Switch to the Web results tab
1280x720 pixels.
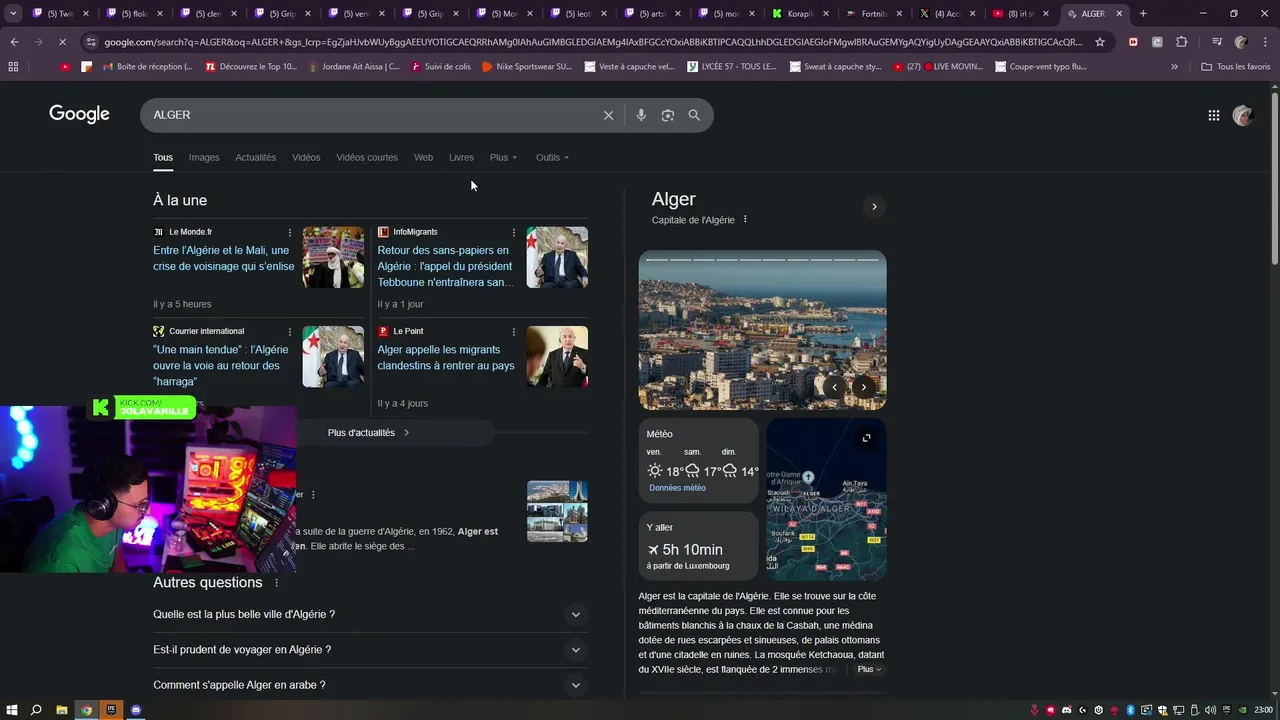(x=424, y=157)
